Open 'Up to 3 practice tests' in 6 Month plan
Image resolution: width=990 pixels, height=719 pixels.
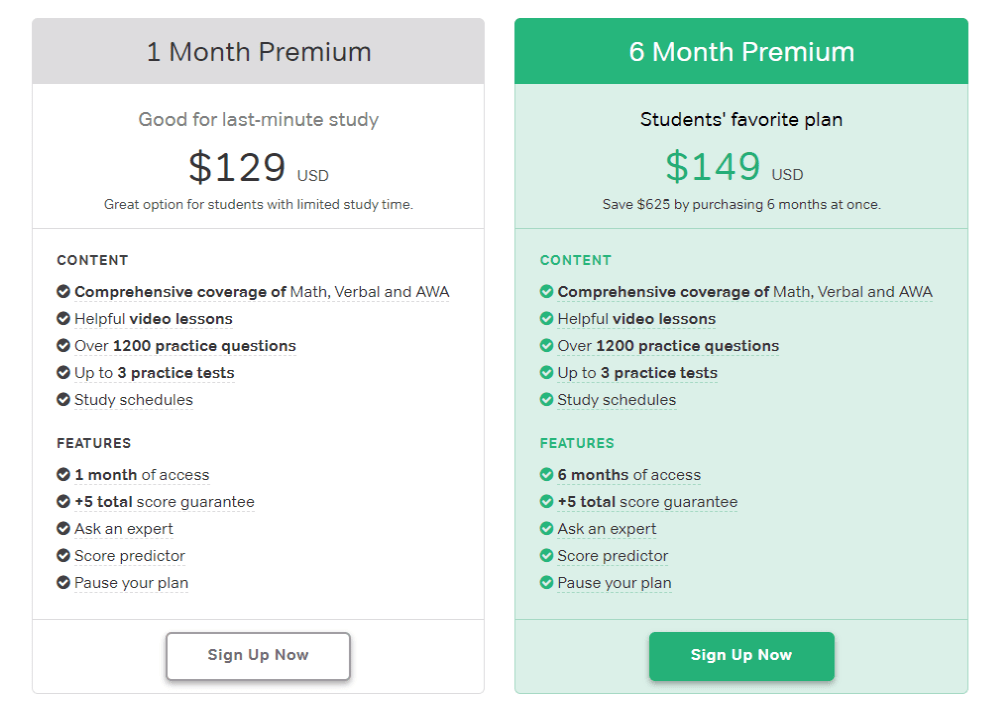[x=637, y=373]
